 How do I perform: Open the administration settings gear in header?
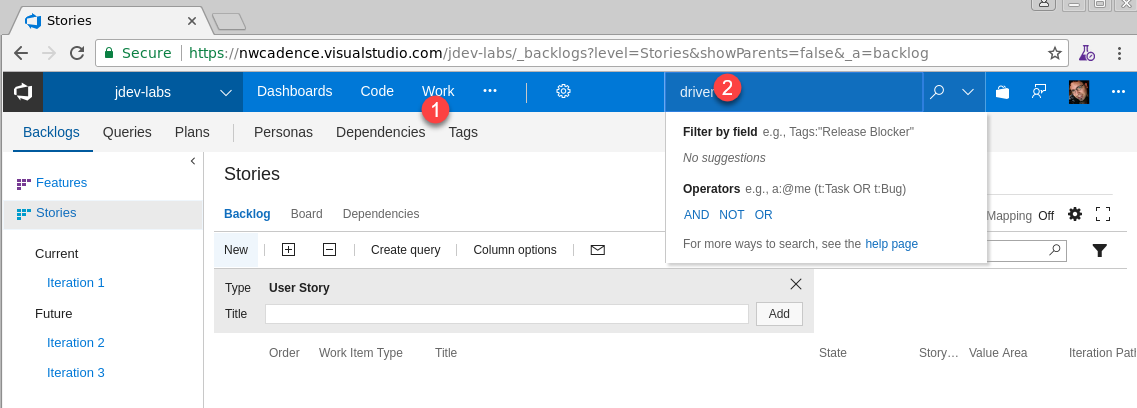(x=563, y=91)
